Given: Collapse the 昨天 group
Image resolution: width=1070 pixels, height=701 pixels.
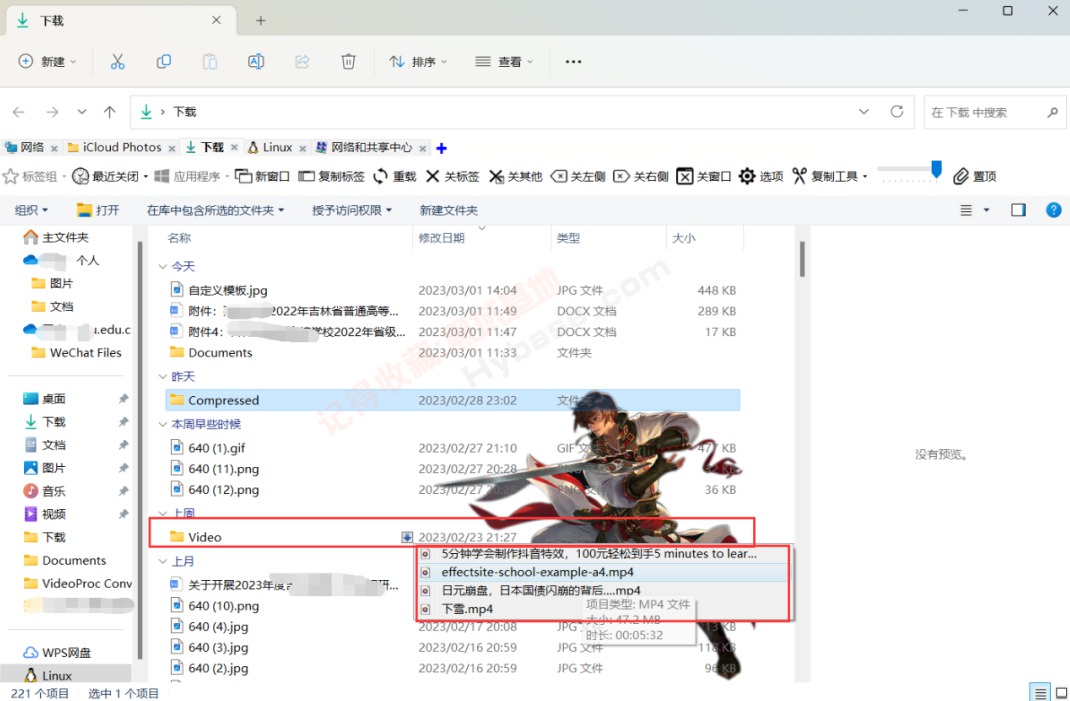Looking at the screenshot, I should pyautogui.click(x=162, y=377).
